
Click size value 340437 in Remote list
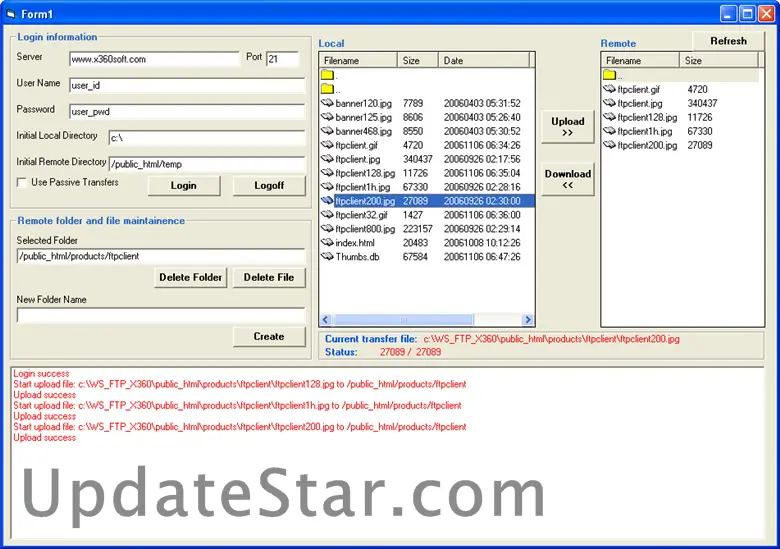click(x=702, y=103)
